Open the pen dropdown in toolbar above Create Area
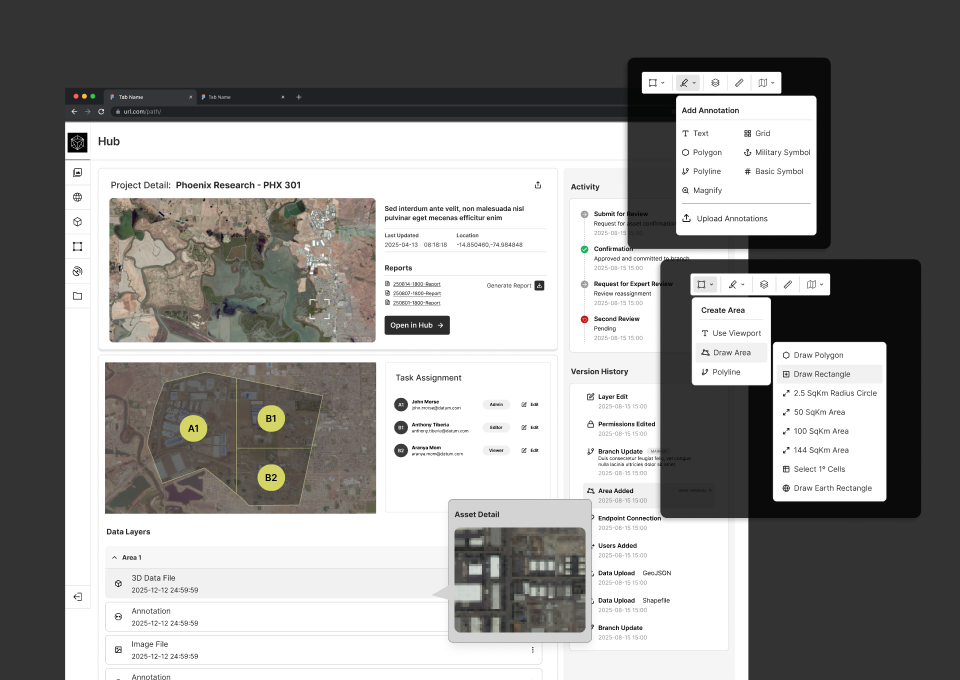 736,285
